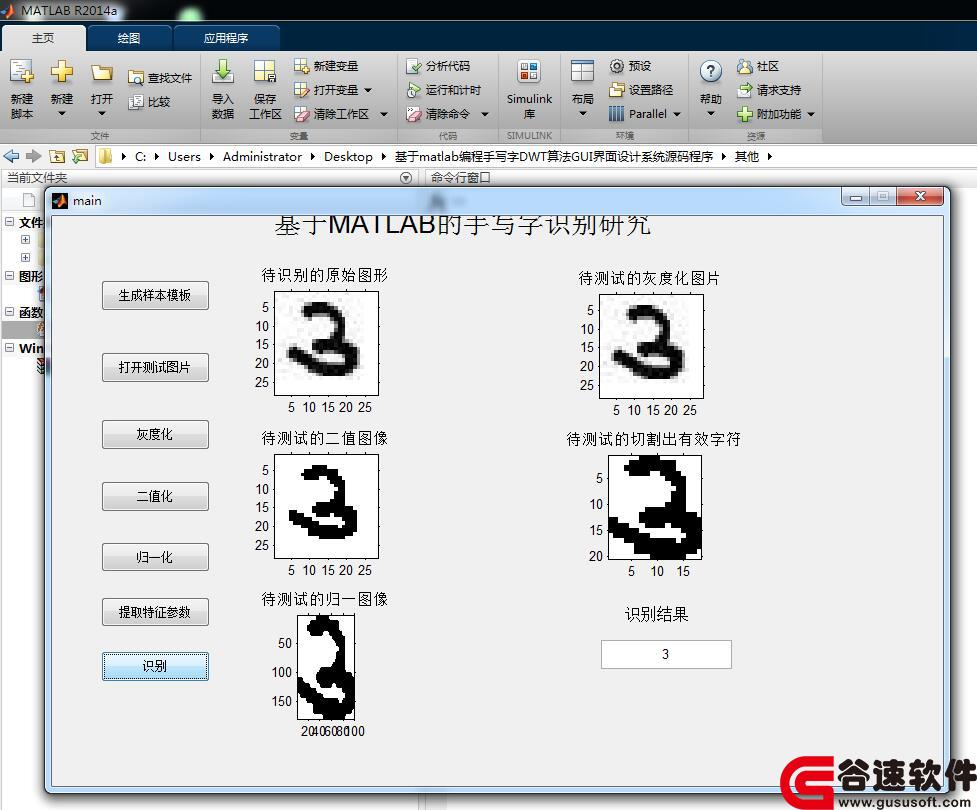Go forward with the right arrow icon
The image size is (977, 810).
[34, 156]
